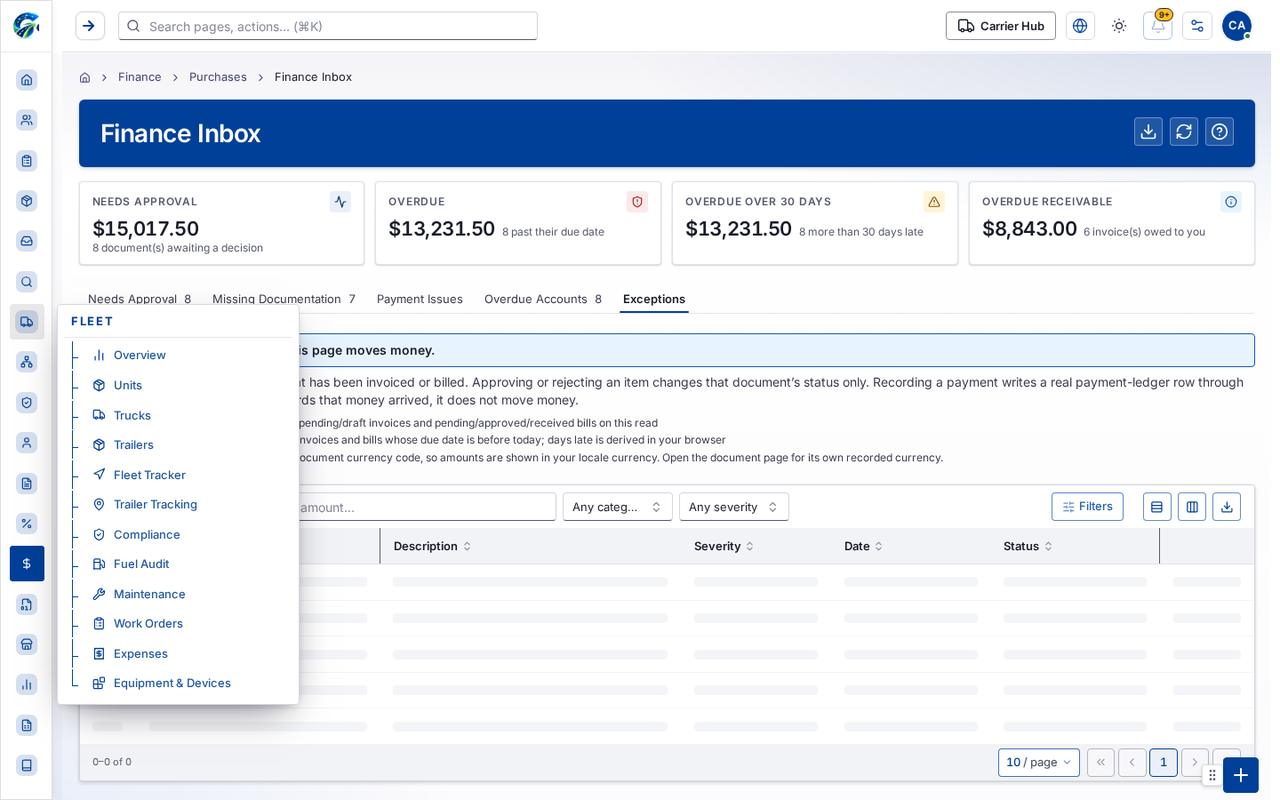Open the Filters button
This screenshot has height=800, width=1280.
pos(1087,507)
